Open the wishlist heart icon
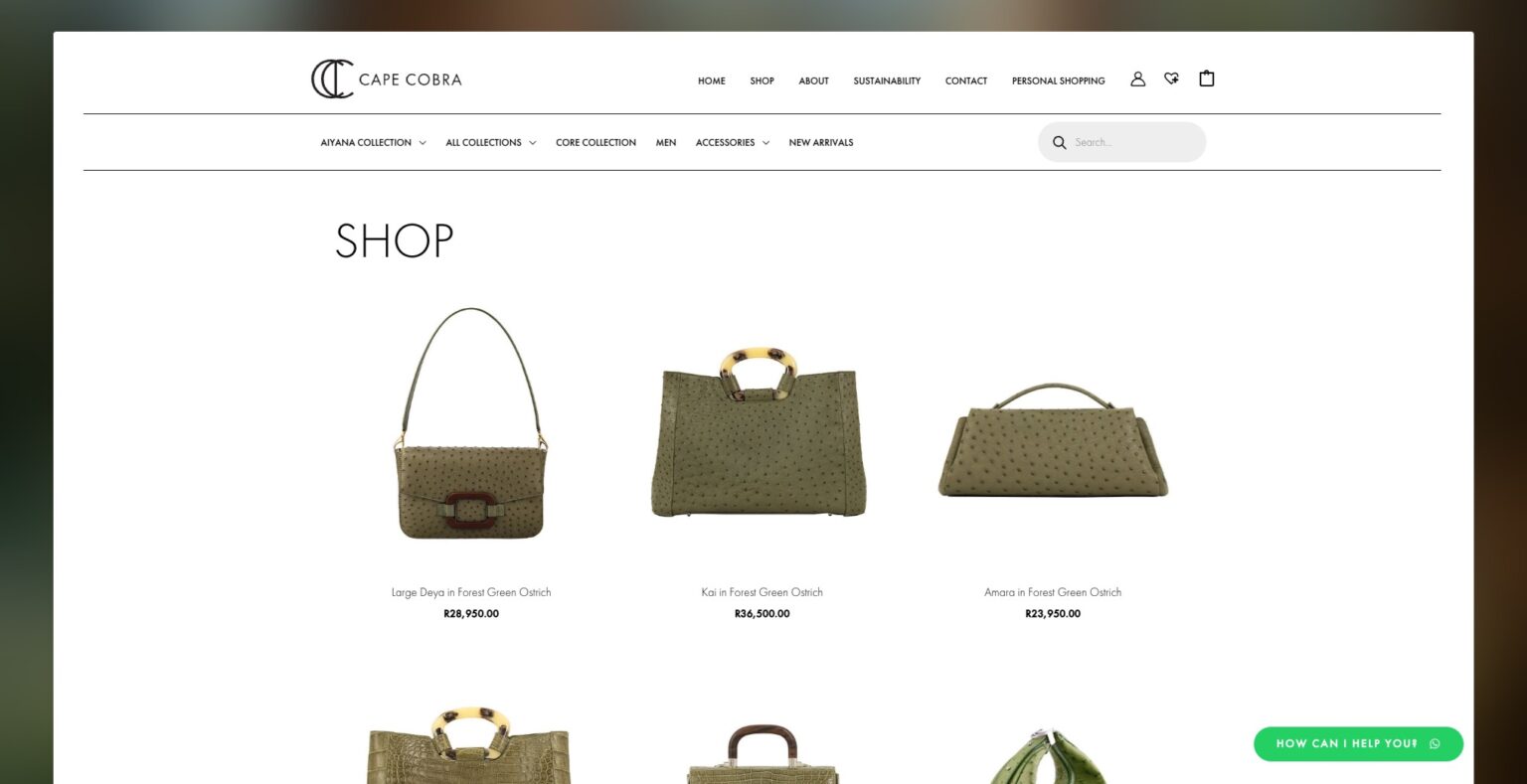1527x784 pixels. 1172,78
